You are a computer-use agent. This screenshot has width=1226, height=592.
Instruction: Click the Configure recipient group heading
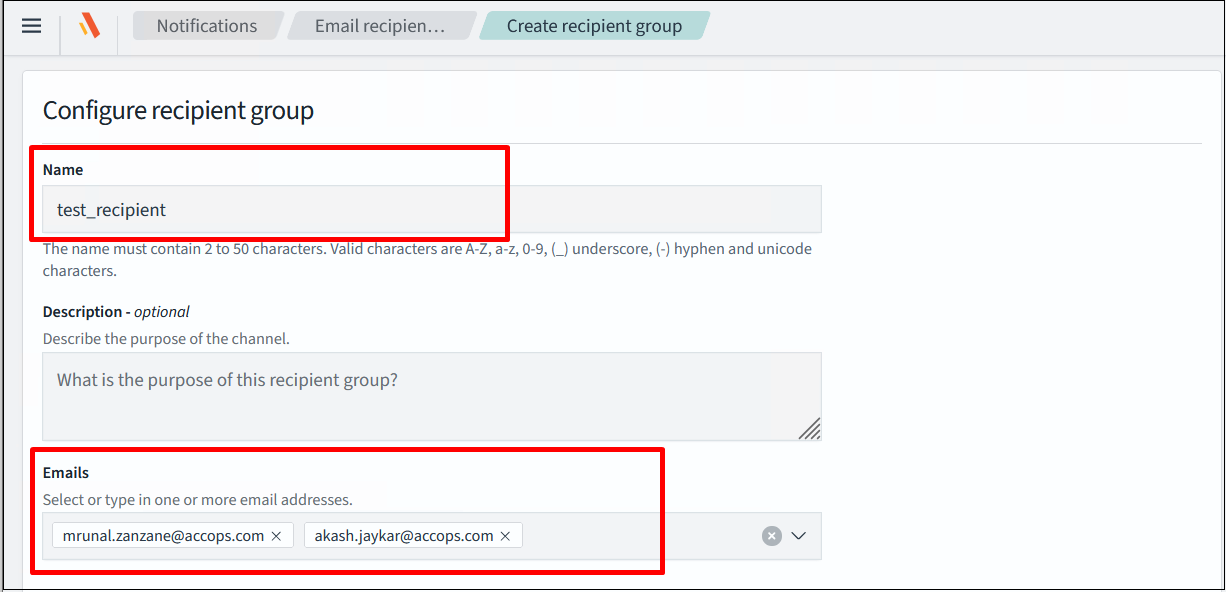pos(178,110)
